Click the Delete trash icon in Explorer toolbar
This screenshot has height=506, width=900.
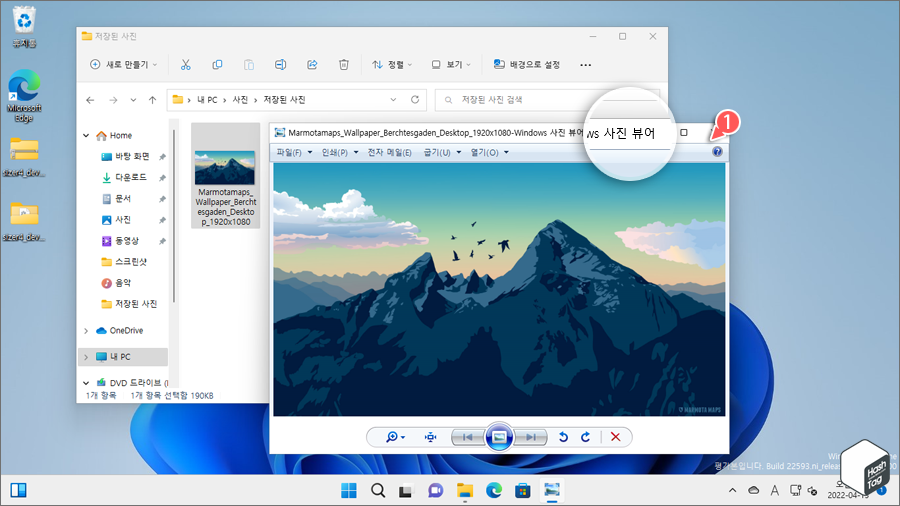click(344, 65)
